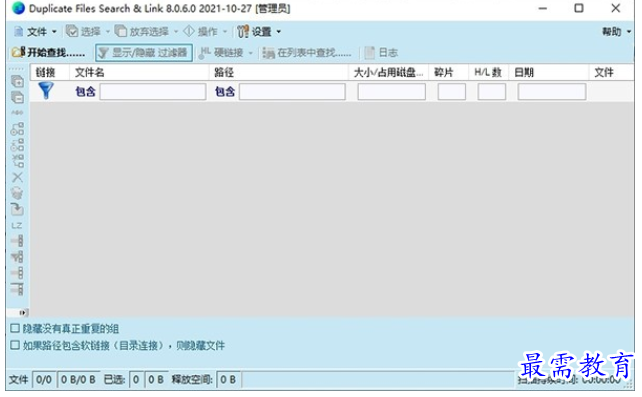Click the X delete icon in sidebar

click(x=17, y=177)
